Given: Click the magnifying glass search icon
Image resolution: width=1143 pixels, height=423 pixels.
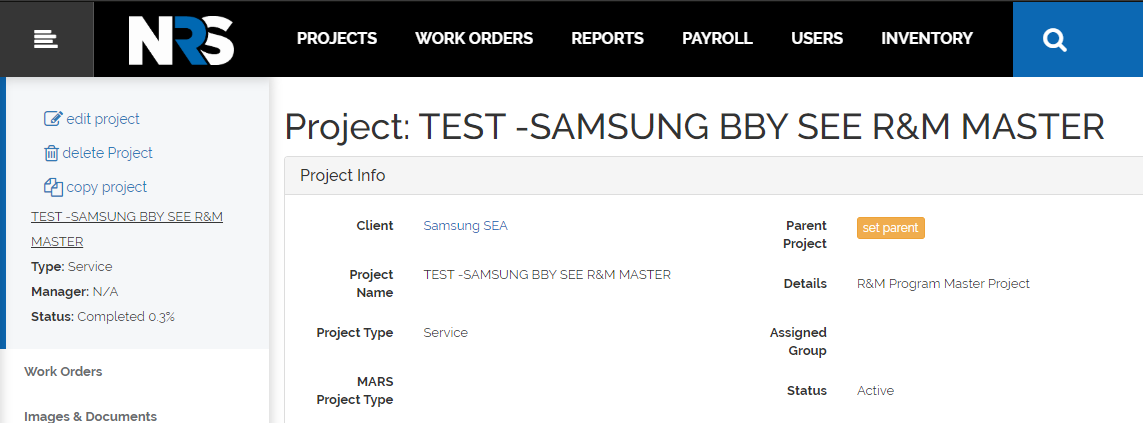Looking at the screenshot, I should click(1055, 39).
